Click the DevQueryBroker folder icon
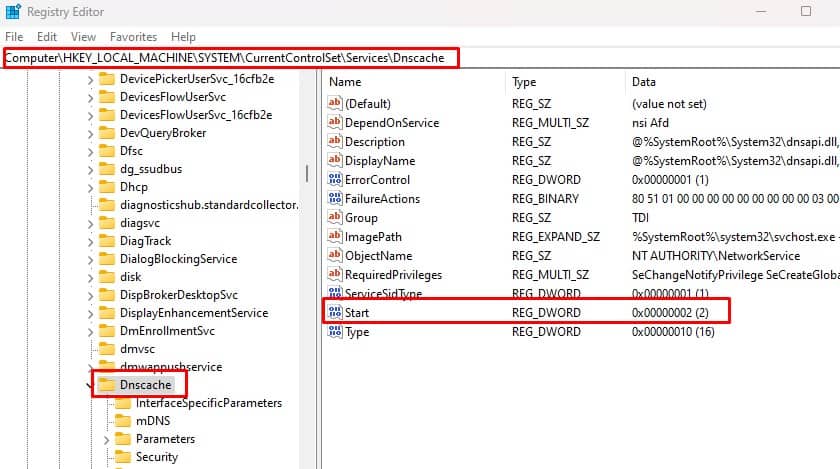 tap(107, 133)
